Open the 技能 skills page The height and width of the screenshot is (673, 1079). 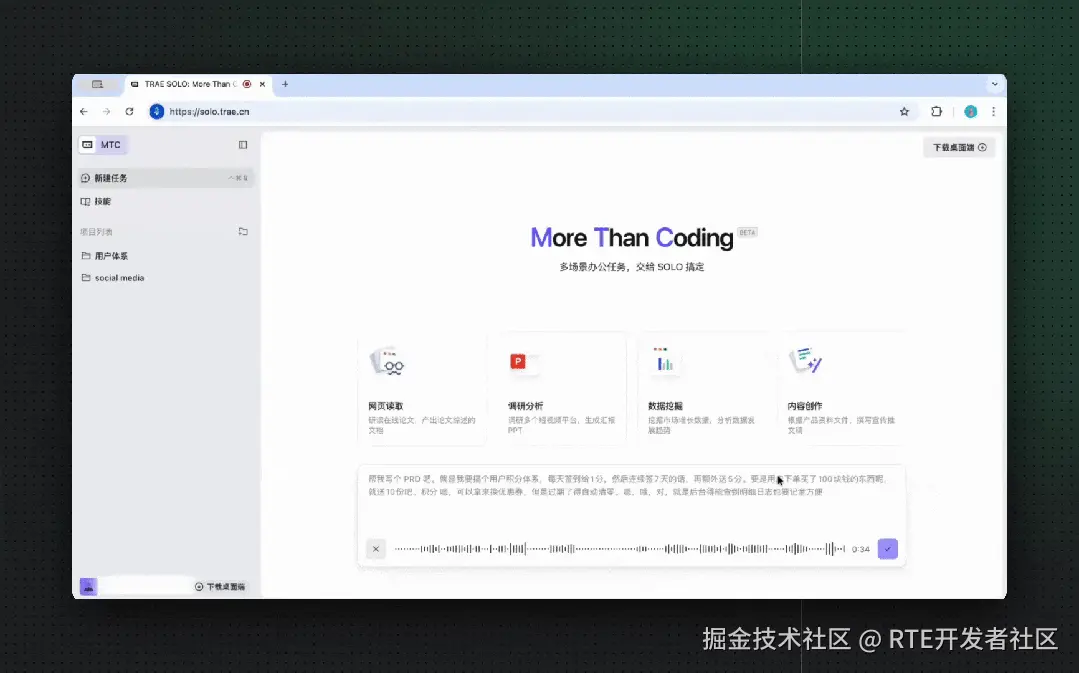(x=166, y=202)
